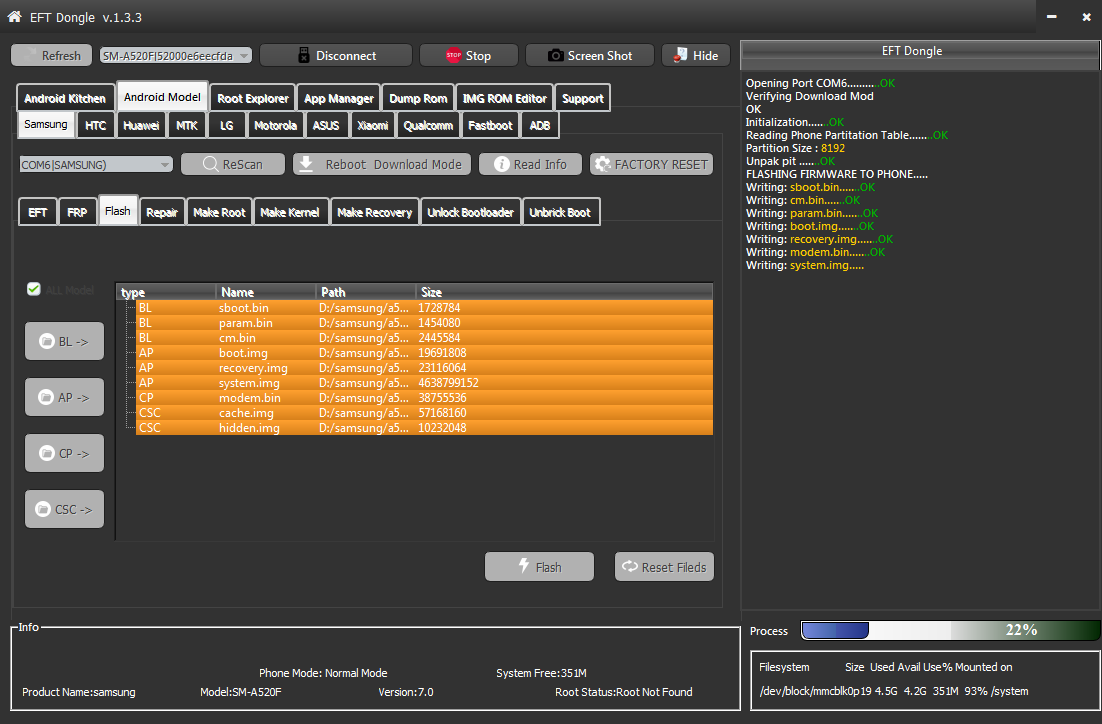The height and width of the screenshot is (724, 1102).
Task: Open the COM6|SAMSUNG port dropdown
Action: [x=96, y=164]
